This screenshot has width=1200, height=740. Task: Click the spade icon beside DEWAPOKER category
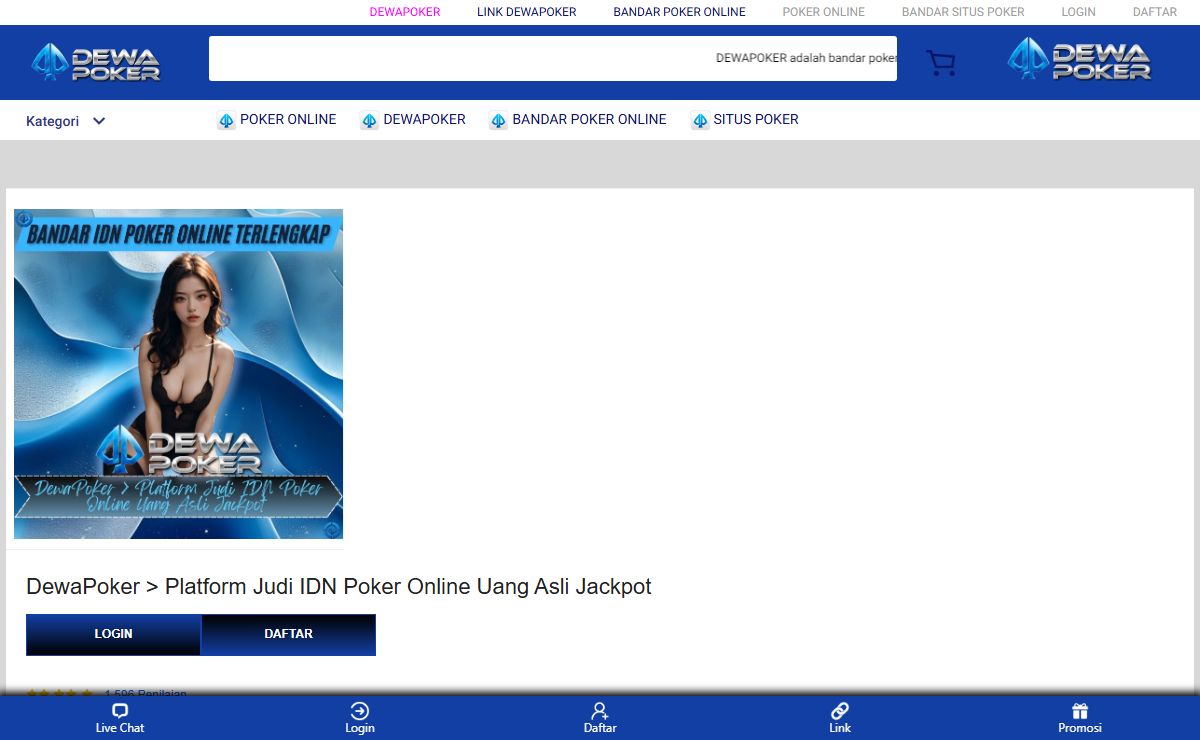point(370,120)
